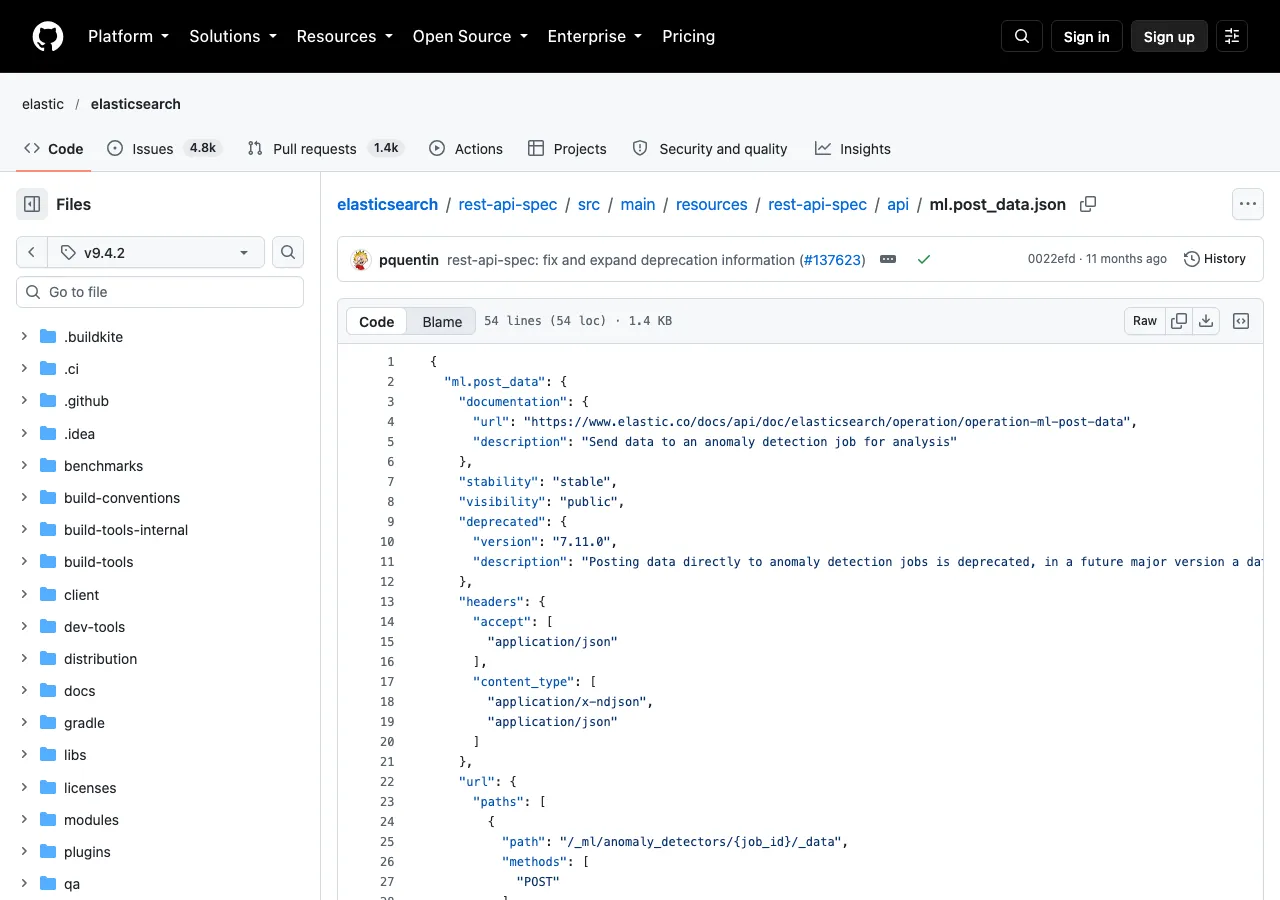This screenshot has width=1280, height=900.
Task: Open pull request #137623 link
Action: click(x=832, y=259)
